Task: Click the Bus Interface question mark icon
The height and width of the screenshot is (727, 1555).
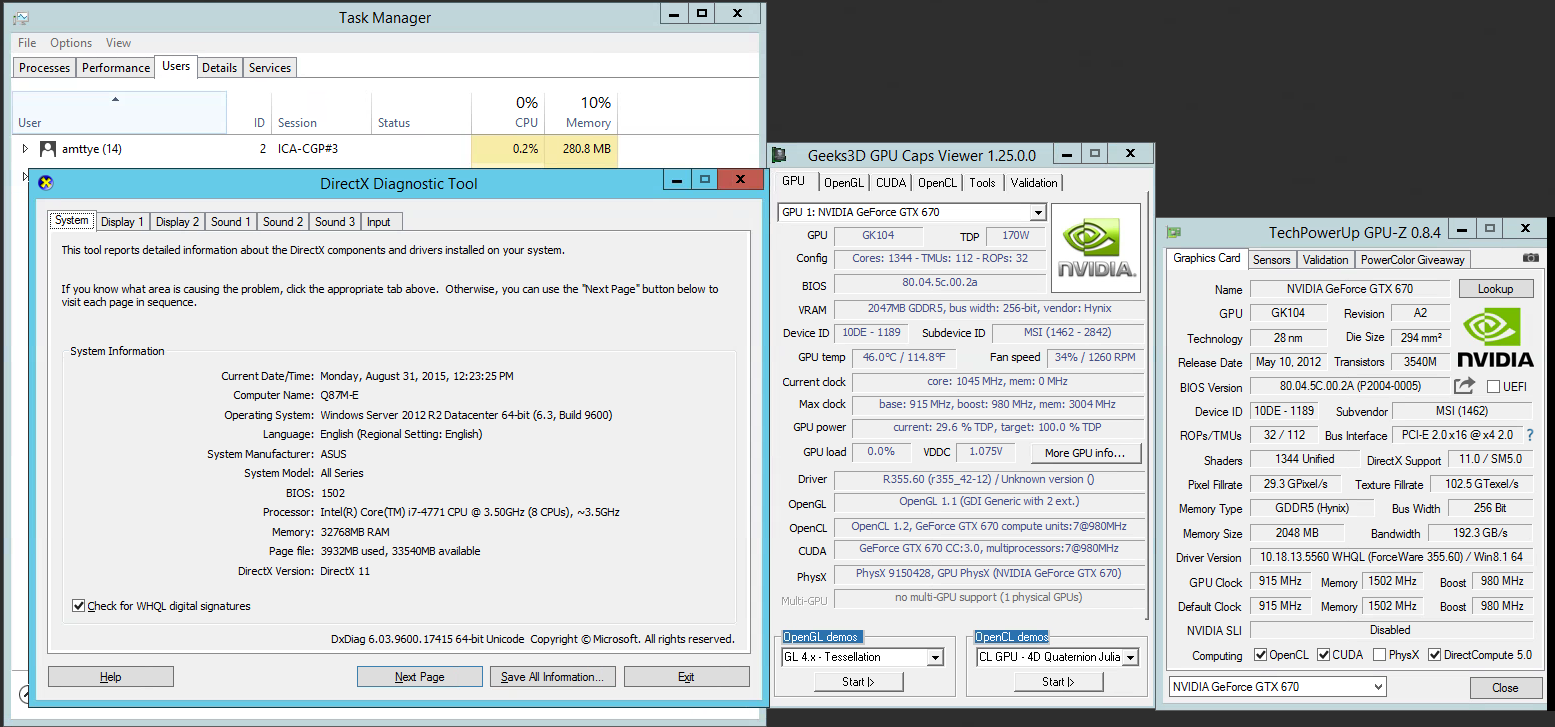Action: (1529, 435)
